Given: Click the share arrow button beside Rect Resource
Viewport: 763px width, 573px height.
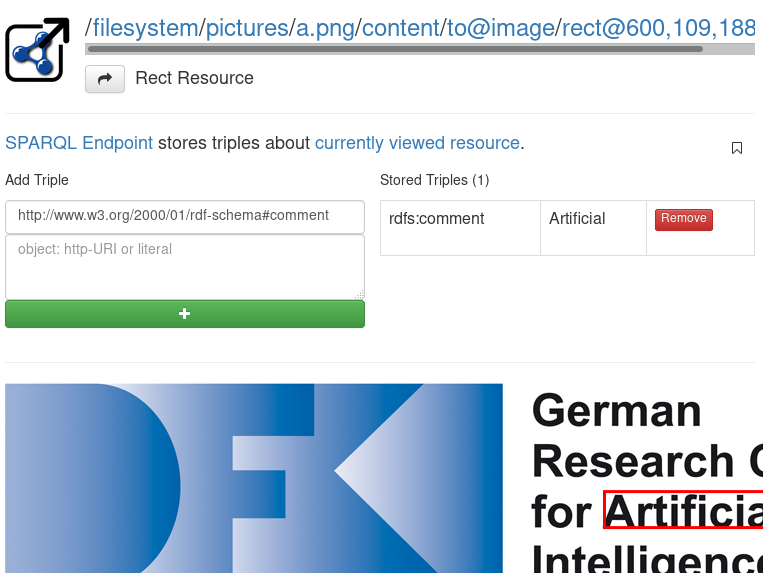Looking at the screenshot, I should pos(105,79).
